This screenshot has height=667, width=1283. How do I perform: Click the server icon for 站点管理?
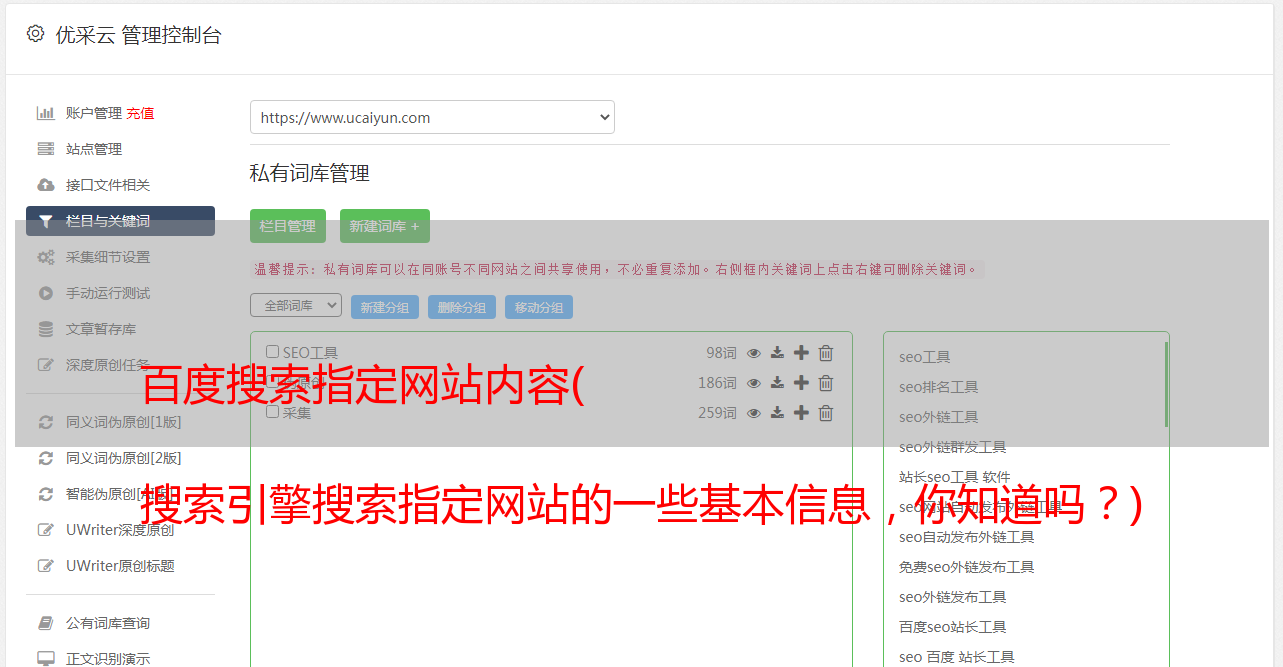click(x=45, y=149)
